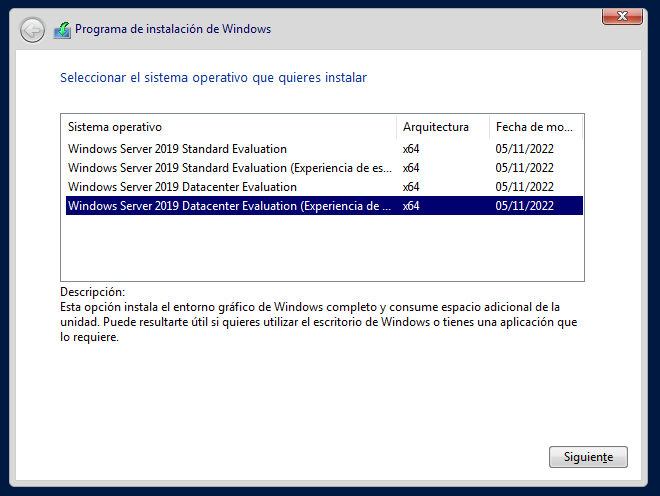This screenshot has width=660, height=496.
Task: Select Datacenter Evaluation (Experiencia de escritorio) row
Action: (324, 205)
